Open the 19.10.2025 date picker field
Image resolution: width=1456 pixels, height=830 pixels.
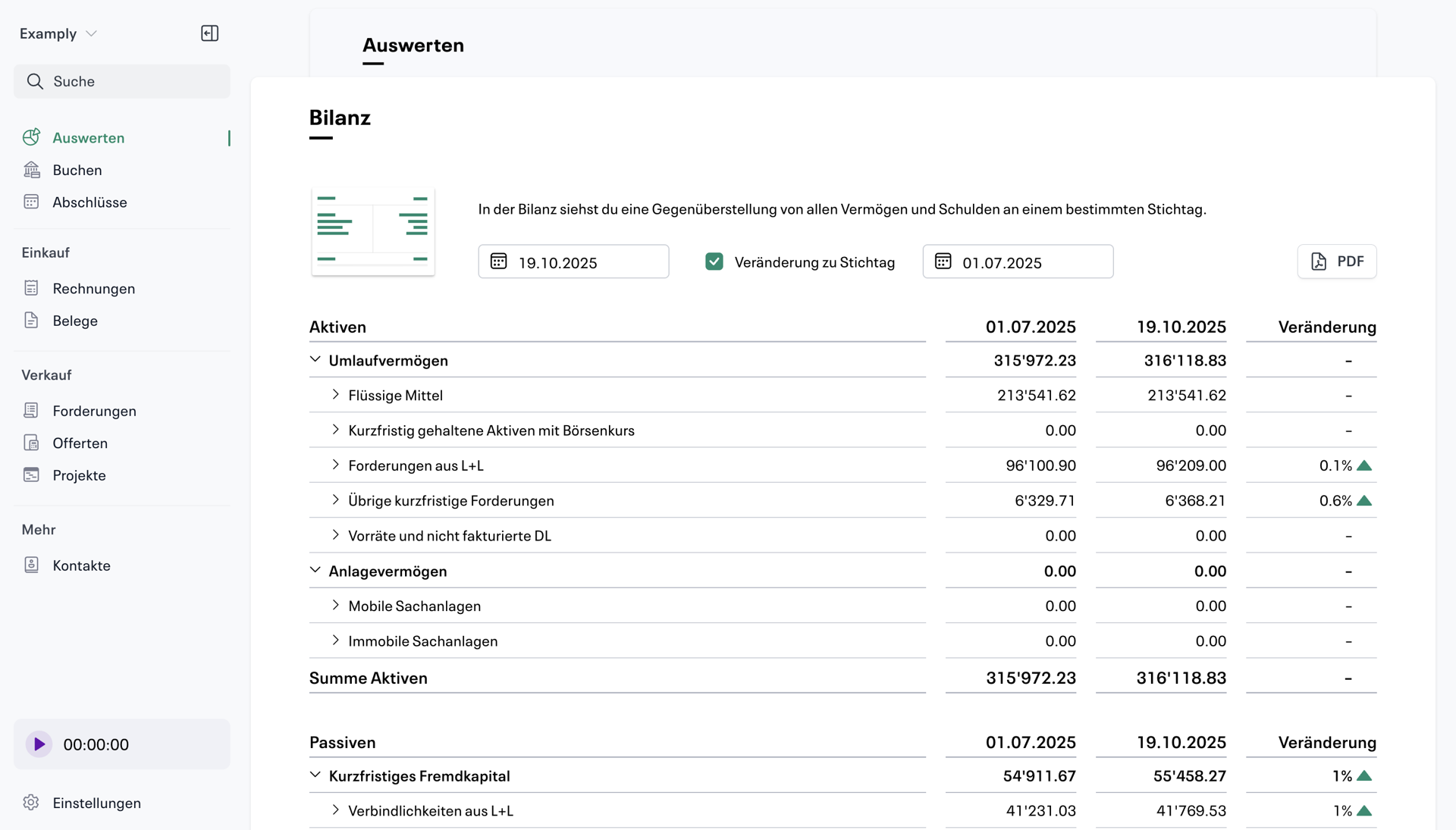[573, 262]
